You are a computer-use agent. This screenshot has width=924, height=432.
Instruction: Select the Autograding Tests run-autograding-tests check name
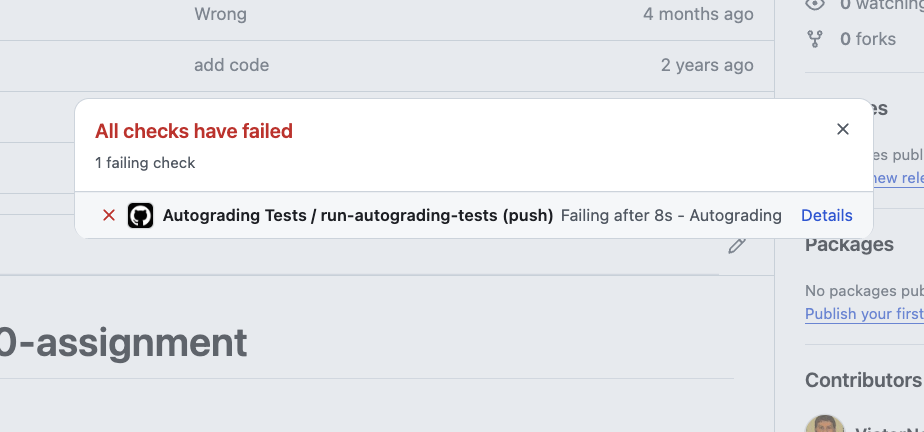pyautogui.click(x=357, y=215)
